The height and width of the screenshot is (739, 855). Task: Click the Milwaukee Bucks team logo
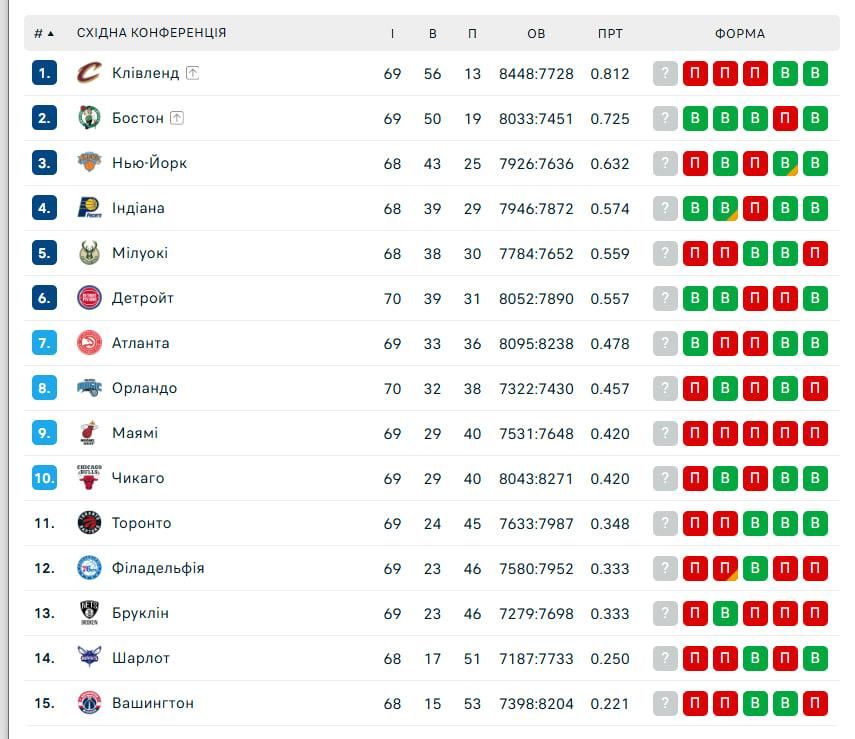pyautogui.click(x=90, y=253)
